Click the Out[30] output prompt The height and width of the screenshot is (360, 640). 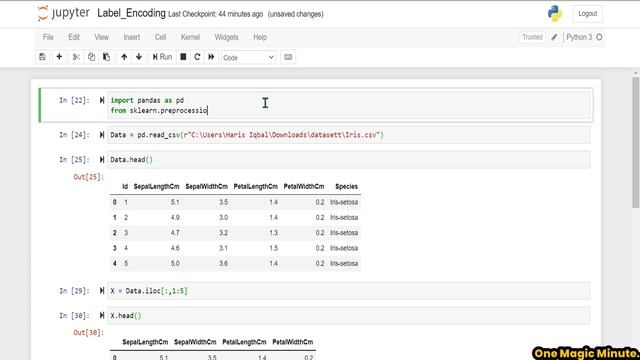click(89, 333)
